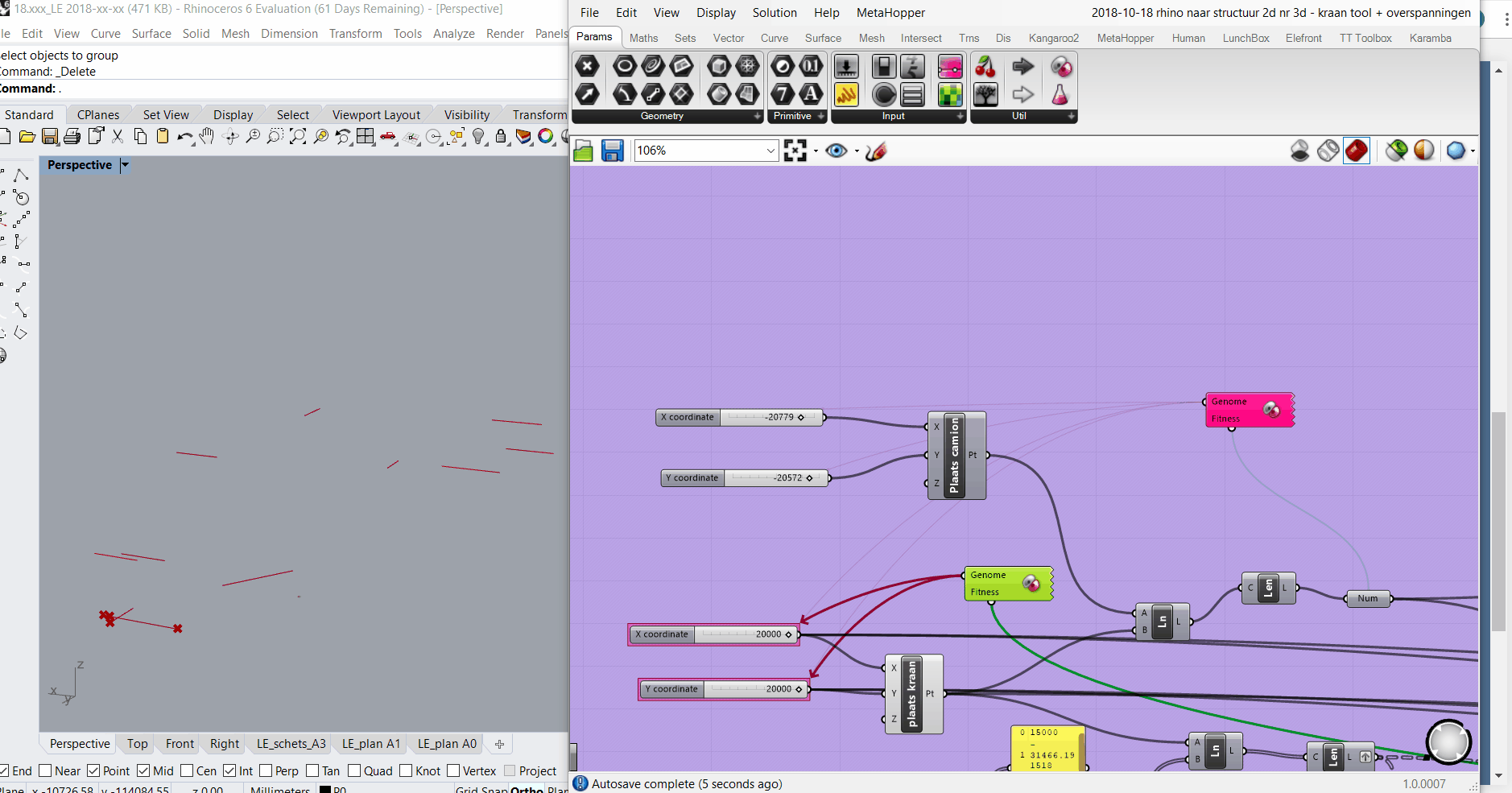Click the Cut scissors icon in Rhino toolbar

pos(118,136)
